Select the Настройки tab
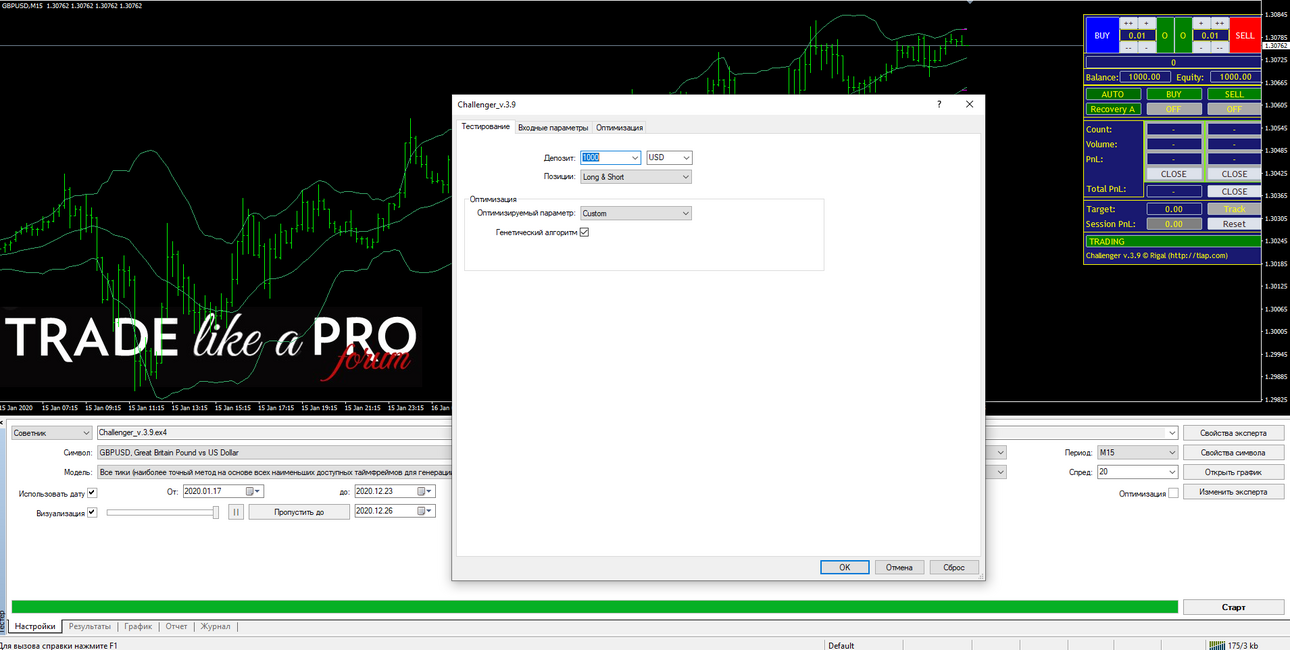This screenshot has width=1290, height=650. 35,626
